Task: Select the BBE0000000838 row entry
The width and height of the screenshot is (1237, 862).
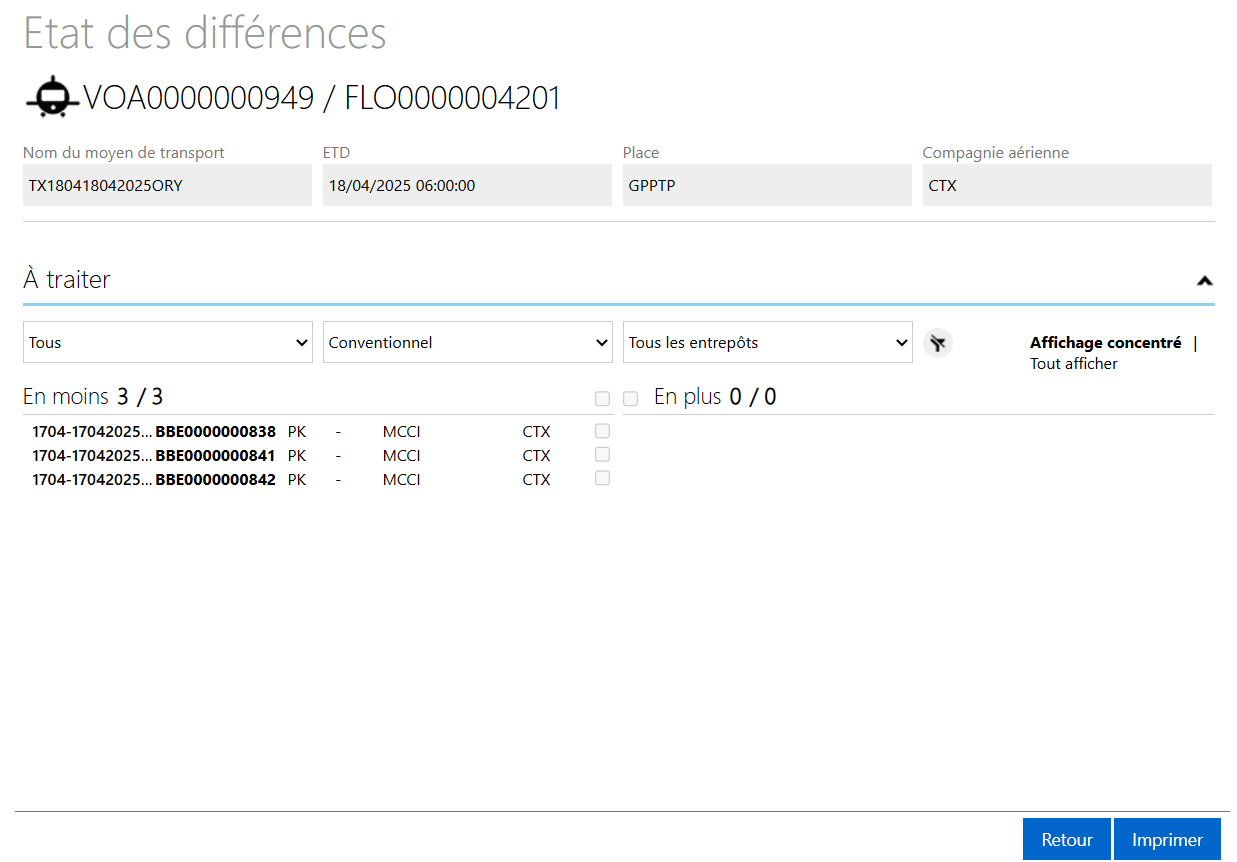Action: (x=215, y=432)
